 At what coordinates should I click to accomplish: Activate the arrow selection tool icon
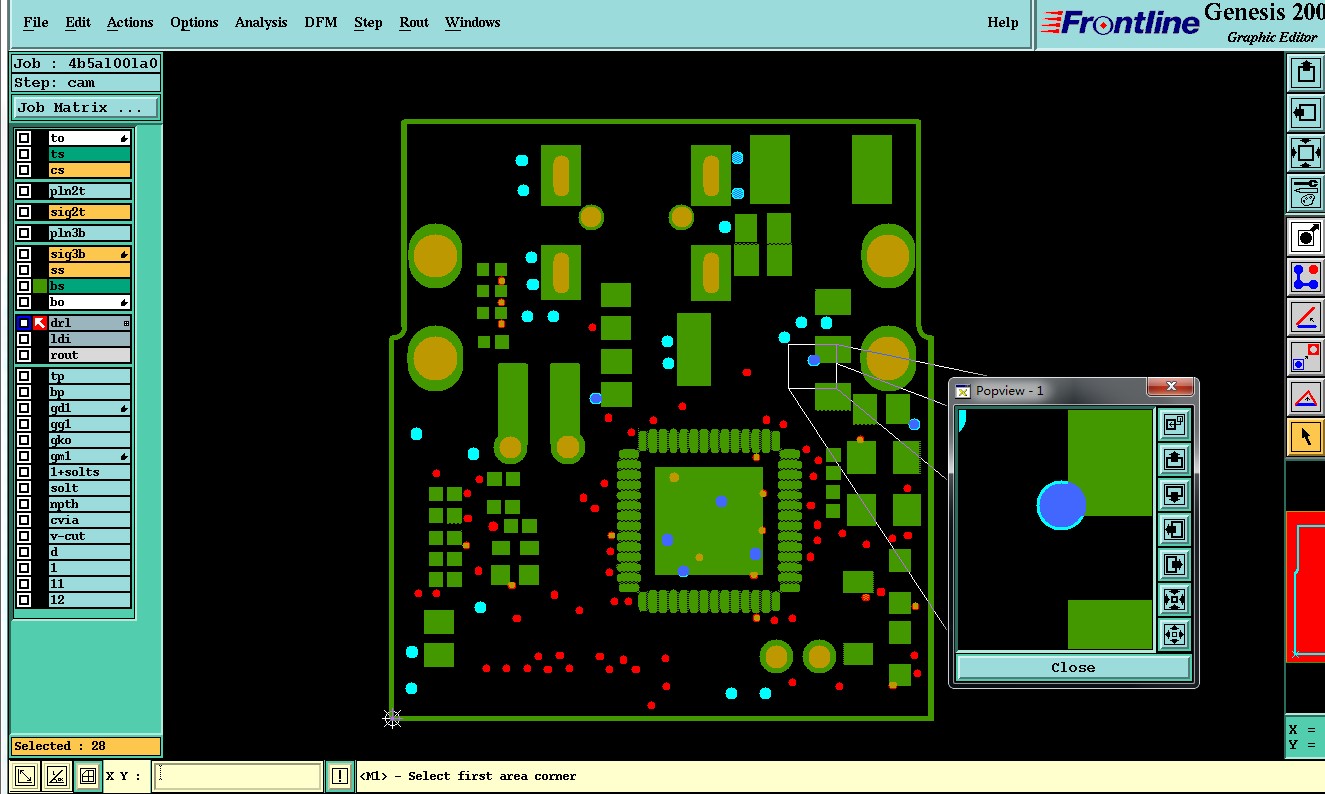pos(1305,437)
